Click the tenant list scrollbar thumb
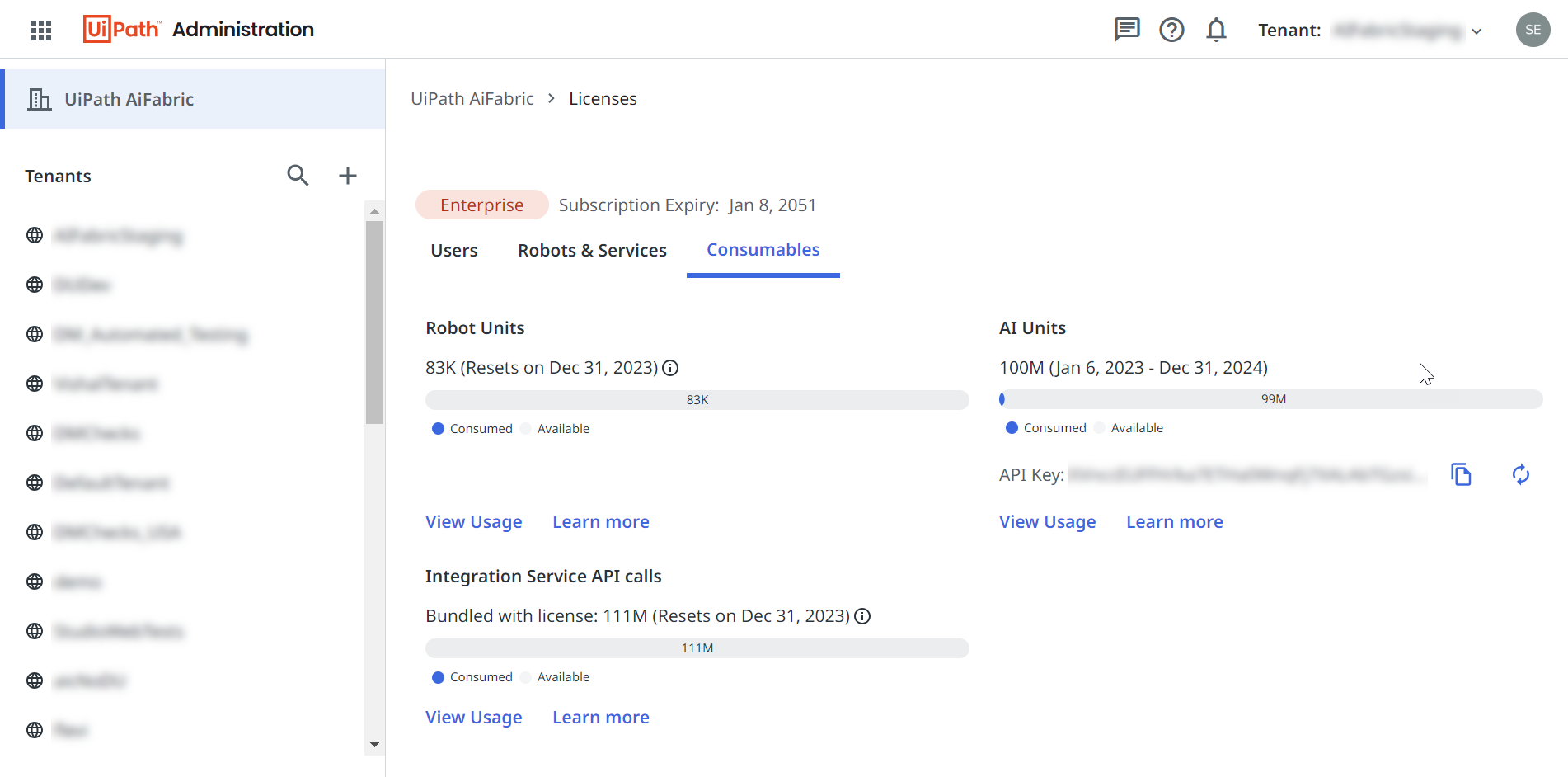The height and width of the screenshot is (777, 1568). [x=374, y=322]
